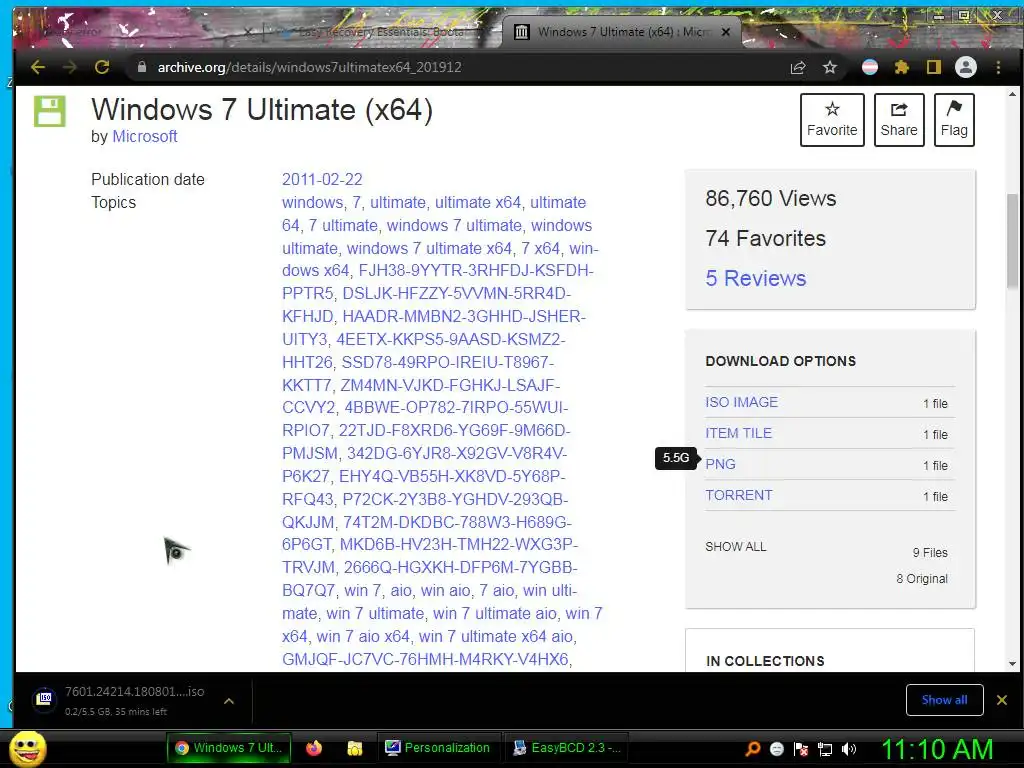This screenshot has width=1024, height=768.
Task: Click the '7 aio' topic link
Action: [x=496, y=591]
